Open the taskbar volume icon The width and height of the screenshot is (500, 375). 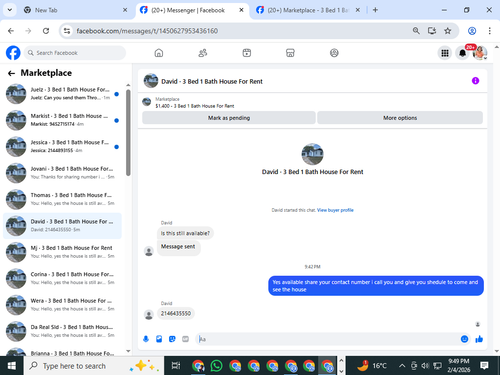pos(425,366)
